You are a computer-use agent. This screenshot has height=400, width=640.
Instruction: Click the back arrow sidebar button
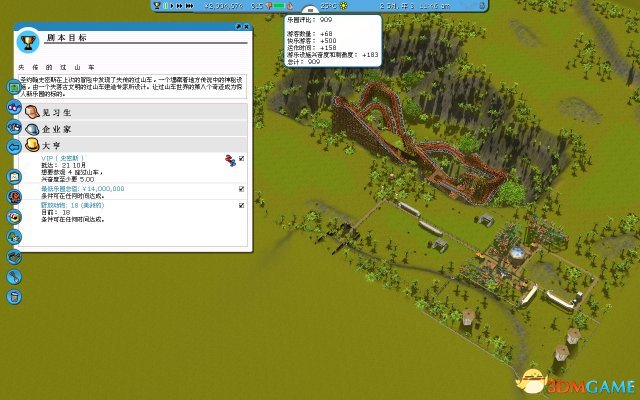click(x=14, y=146)
